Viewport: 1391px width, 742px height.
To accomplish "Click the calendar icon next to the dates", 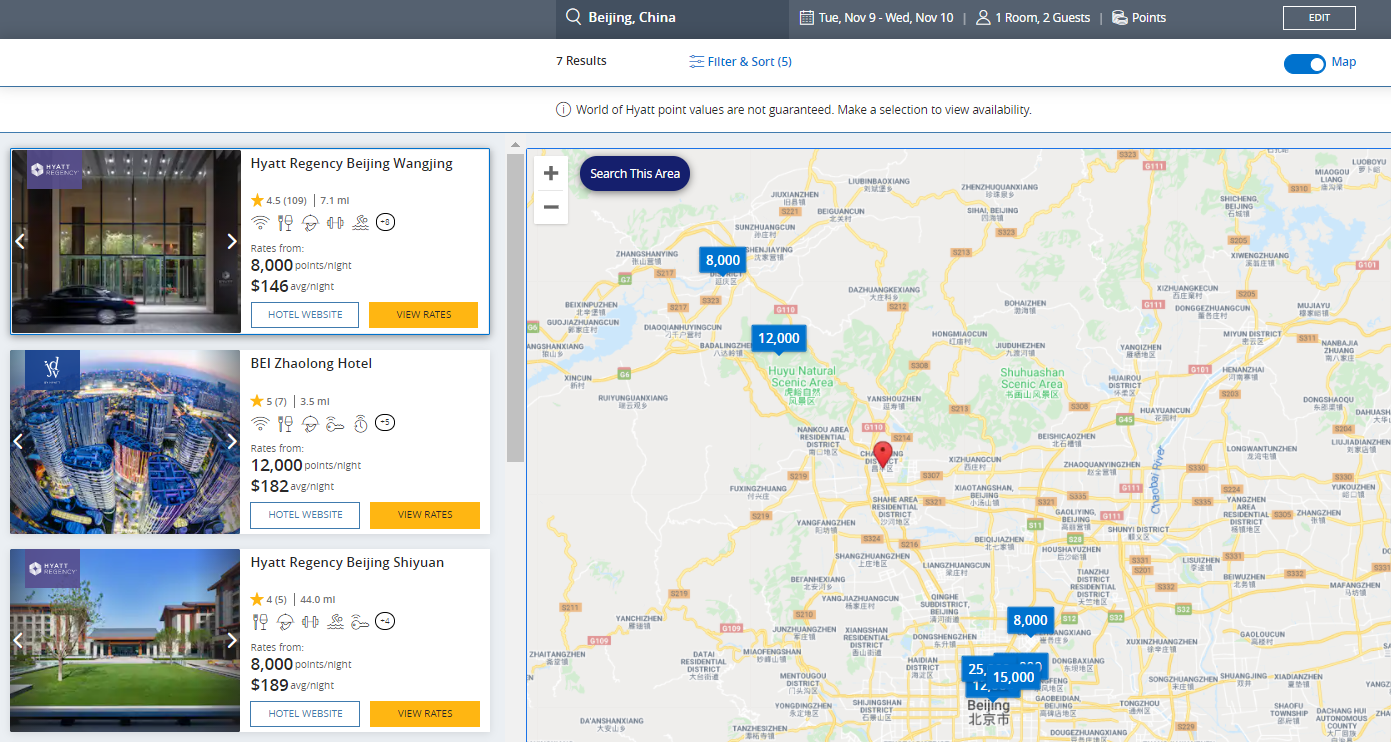I will click(807, 17).
